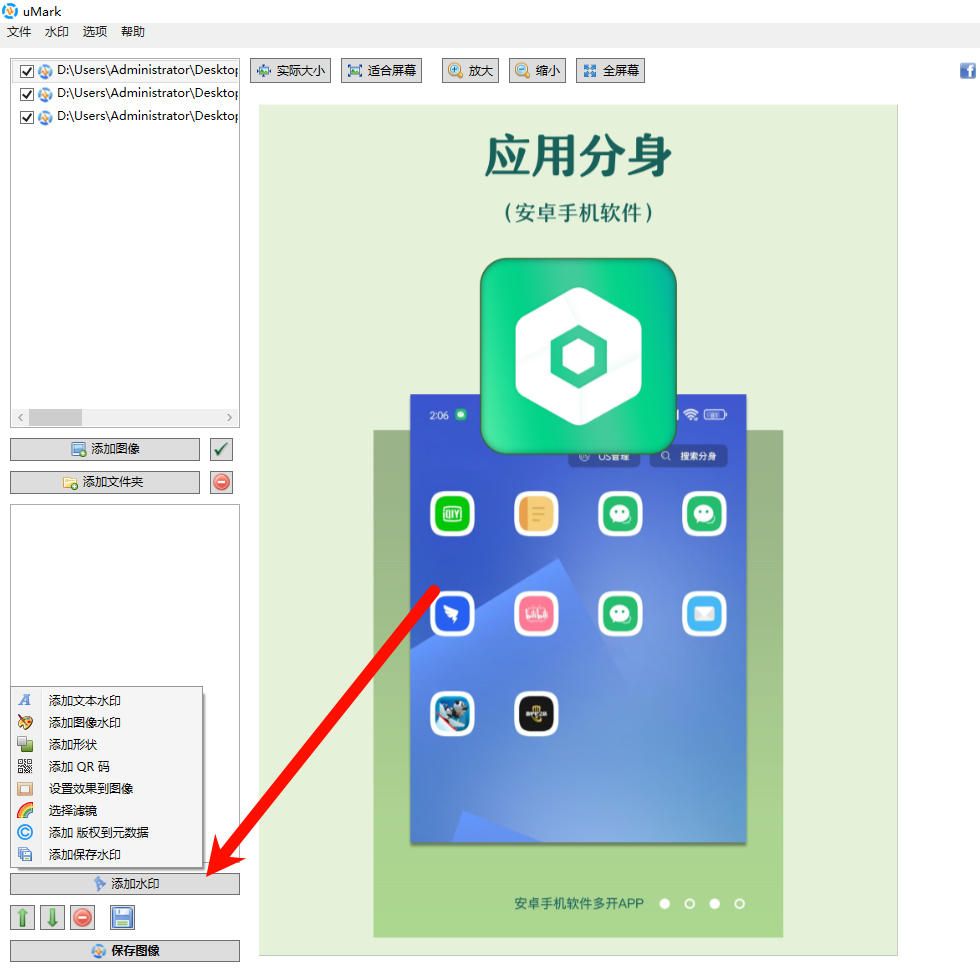Select the second D:\Users\Administrator file row

tap(126, 94)
